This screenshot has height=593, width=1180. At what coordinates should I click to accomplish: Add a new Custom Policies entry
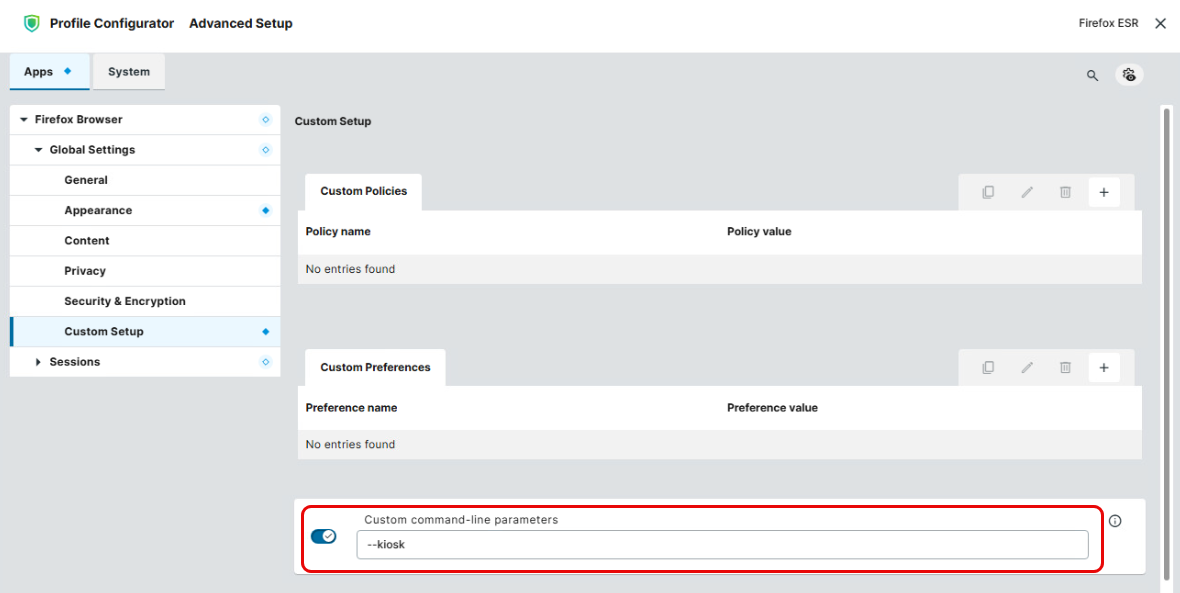[x=1104, y=192]
